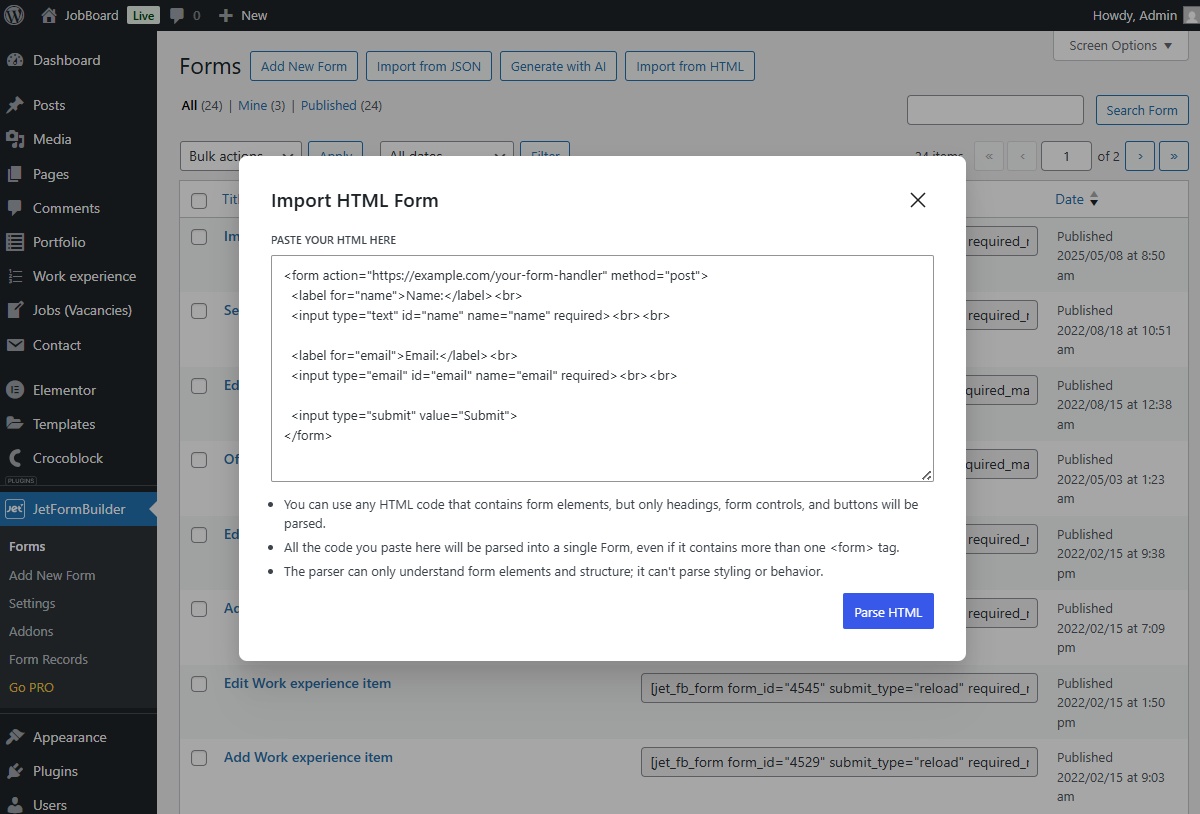Open the comments bubble icon in top bar
The image size is (1200, 814).
point(177,14)
